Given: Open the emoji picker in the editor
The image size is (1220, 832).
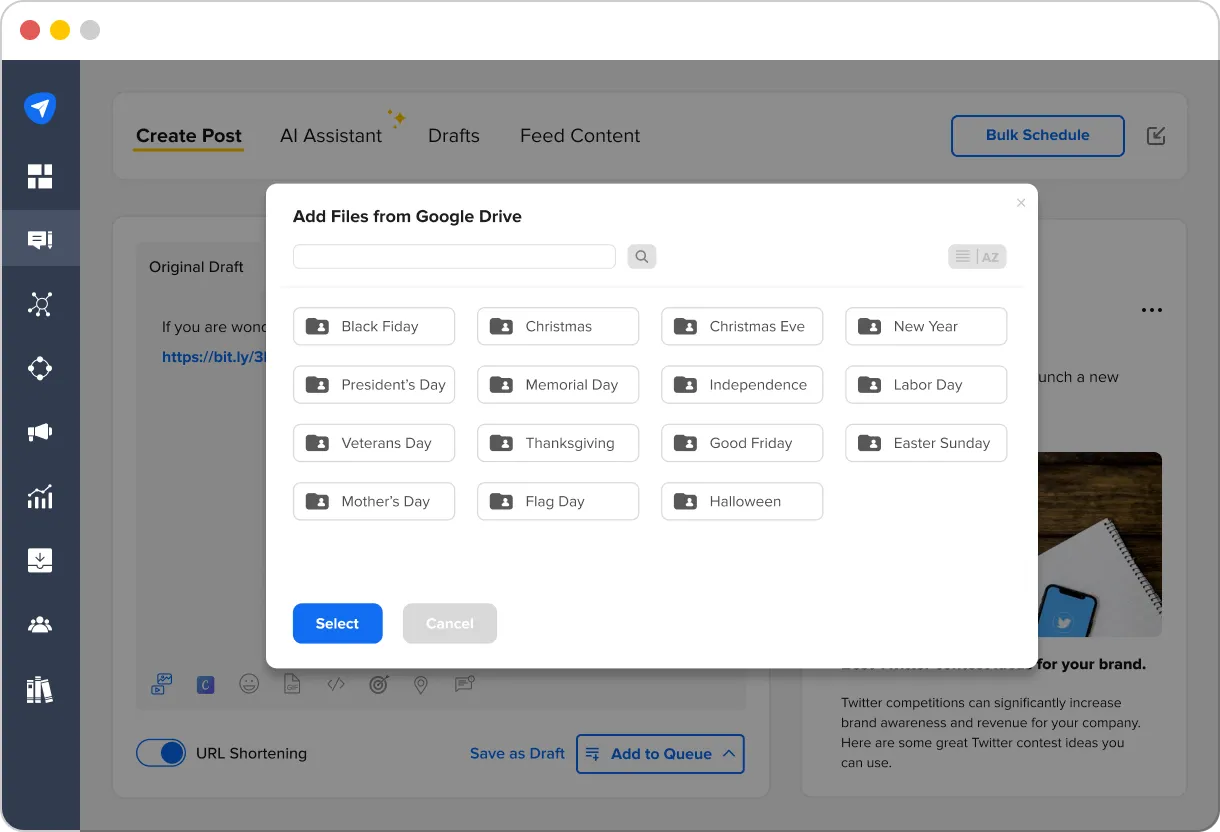Looking at the screenshot, I should 249,684.
